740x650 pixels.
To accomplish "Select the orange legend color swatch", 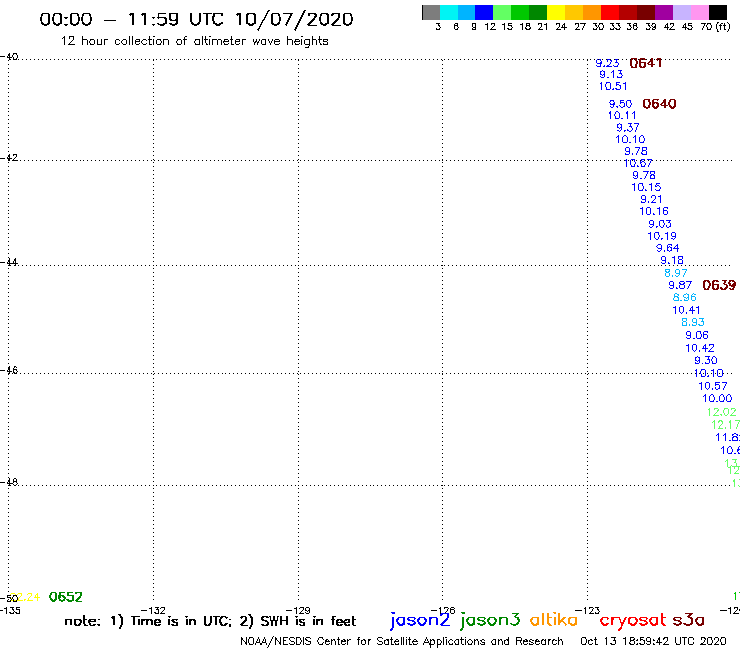I will pyautogui.click(x=592, y=12).
